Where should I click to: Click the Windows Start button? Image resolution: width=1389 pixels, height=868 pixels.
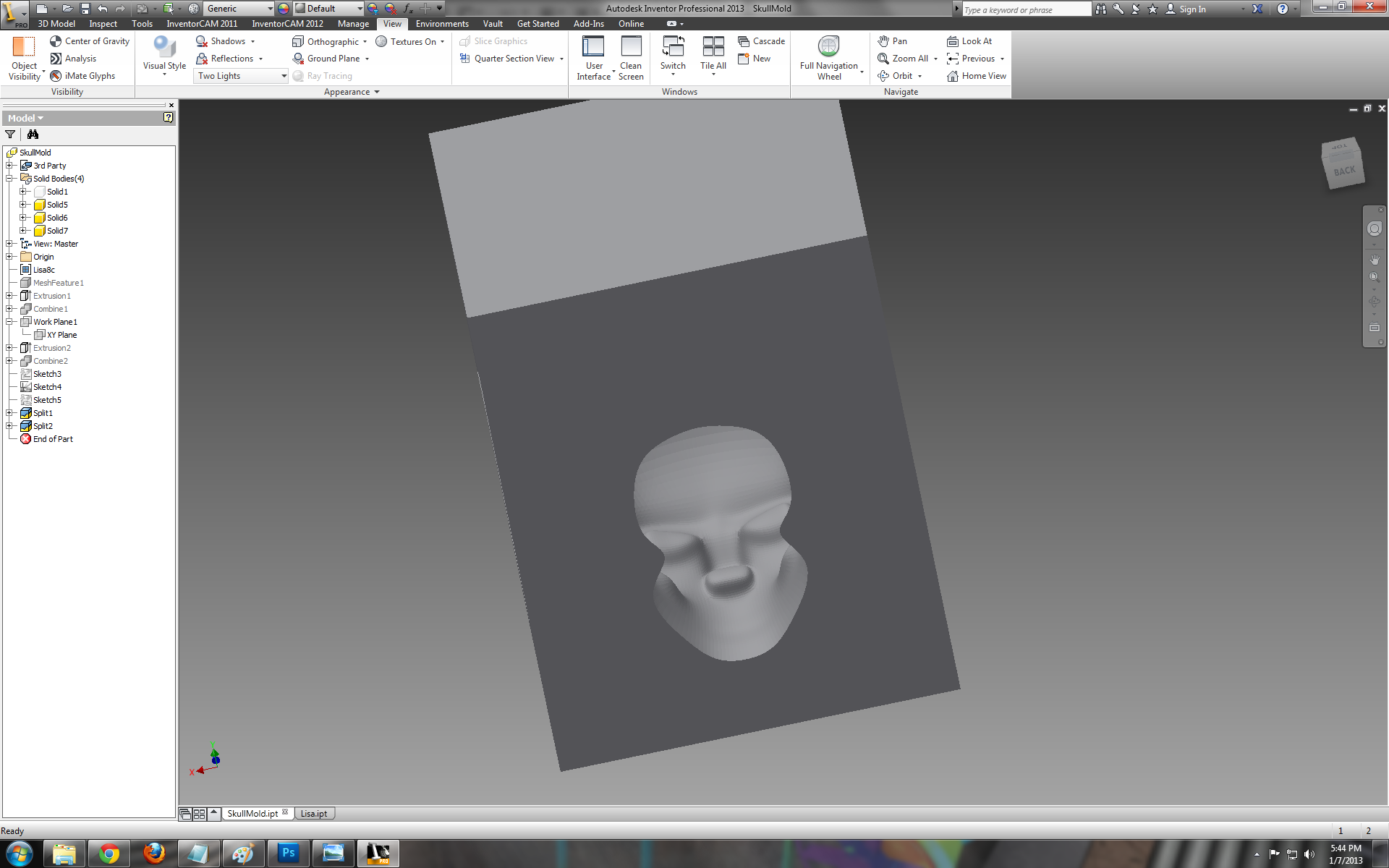[20, 854]
